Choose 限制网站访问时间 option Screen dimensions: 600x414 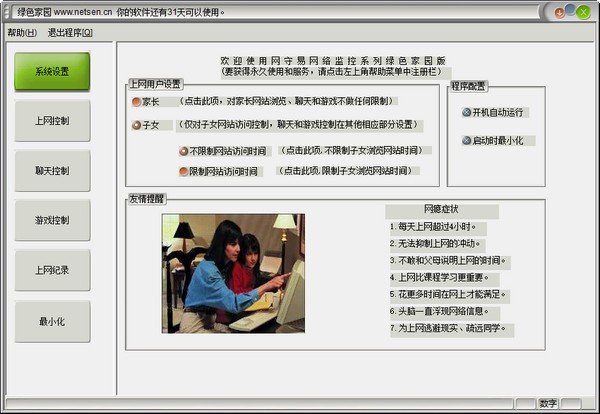tap(184, 171)
